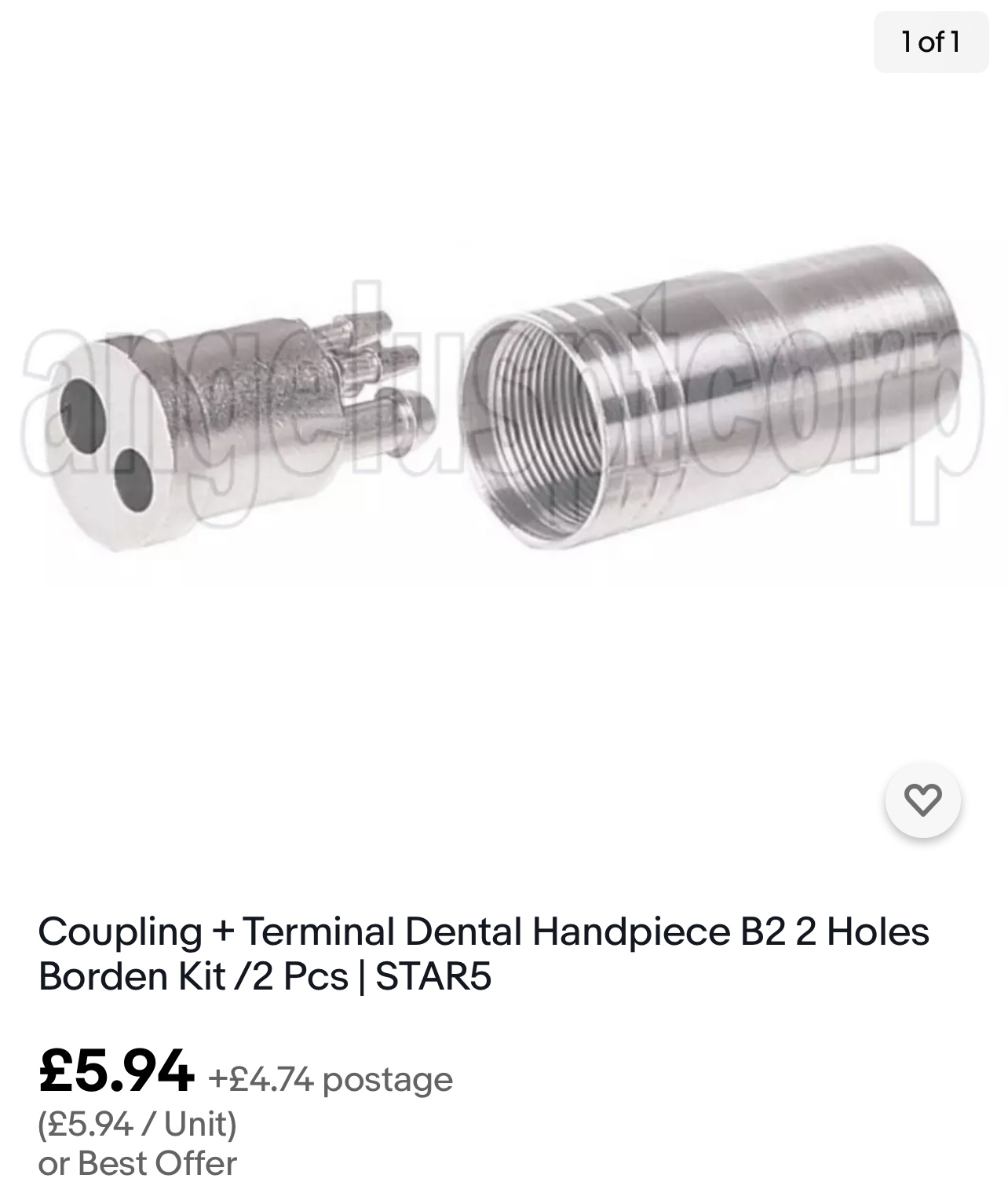Click the +£4.74 postage text
The image size is (1008, 1193).
(x=331, y=1079)
